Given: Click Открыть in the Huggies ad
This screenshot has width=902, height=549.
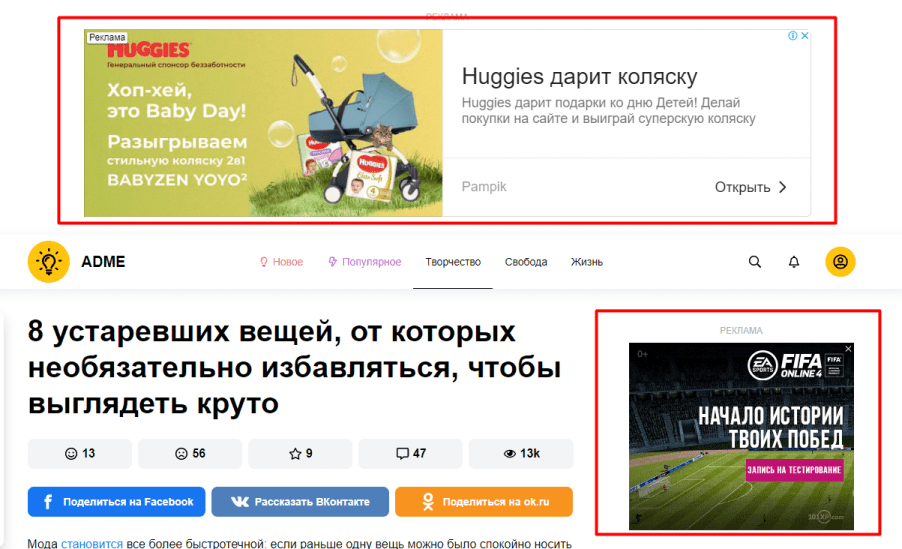Looking at the screenshot, I should tap(751, 187).
